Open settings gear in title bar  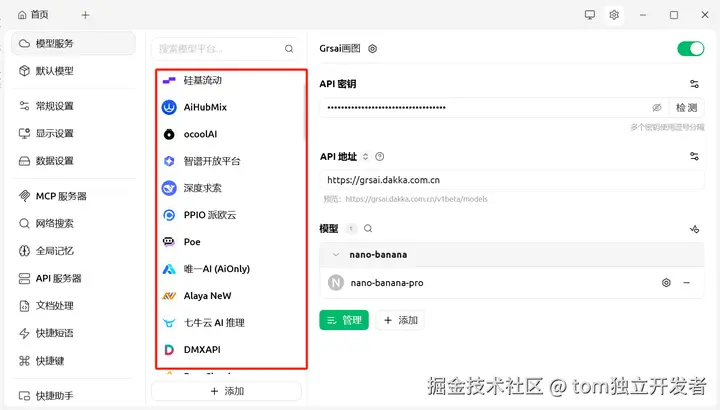614,15
